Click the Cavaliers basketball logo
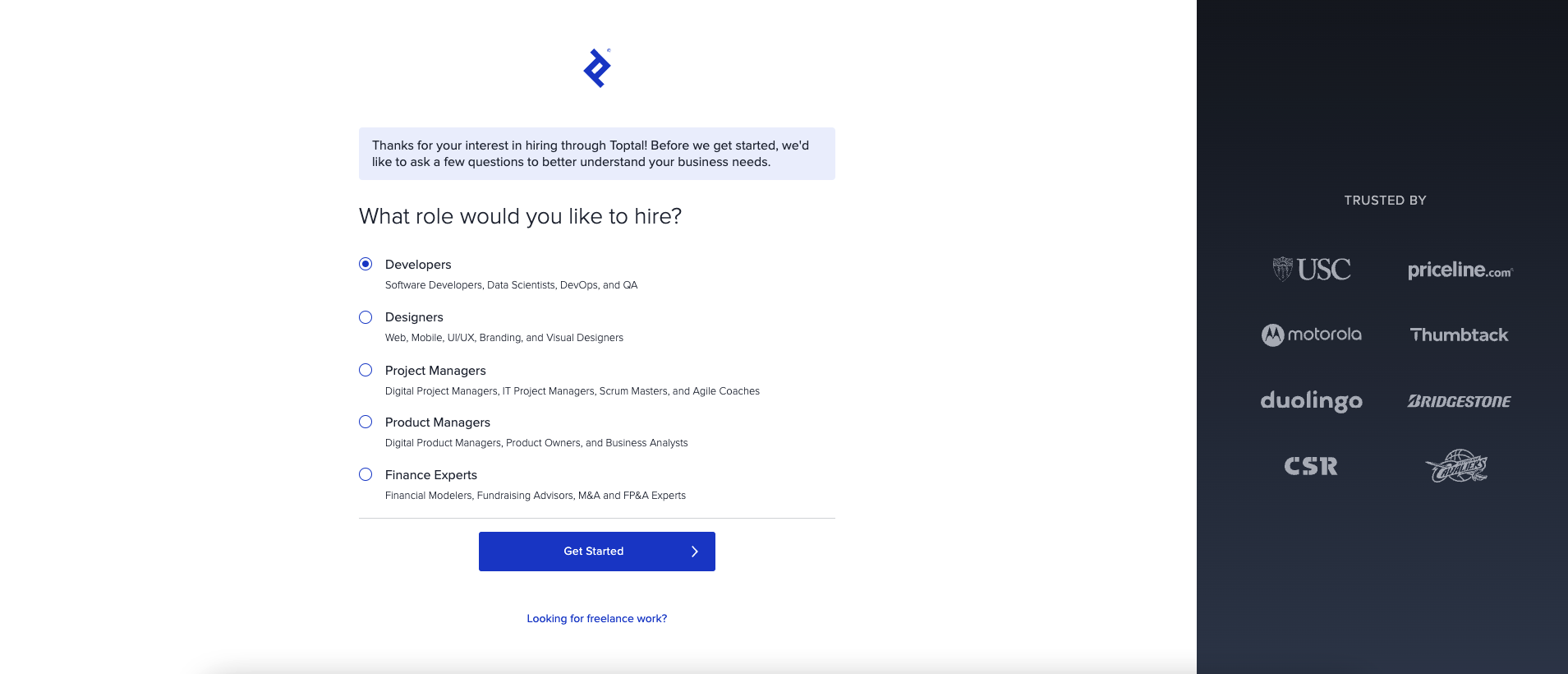The image size is (1568, 674). click(x=1457, y=466)
